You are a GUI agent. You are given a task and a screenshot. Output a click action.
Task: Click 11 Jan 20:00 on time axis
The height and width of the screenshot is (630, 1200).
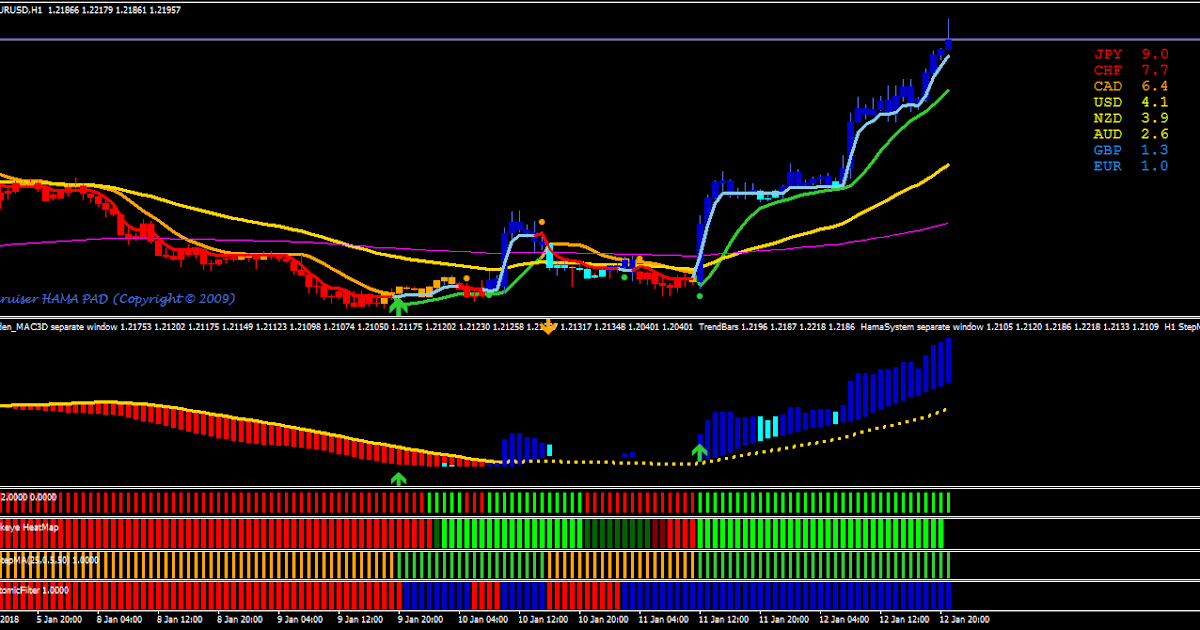(785, 620)
